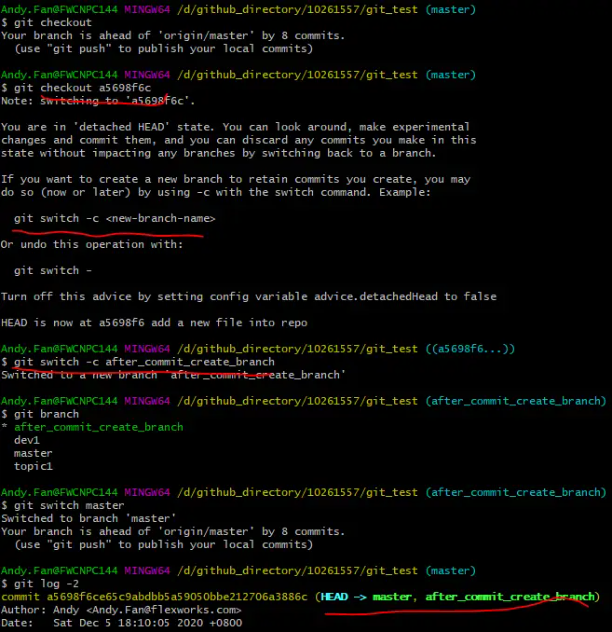Click 'Turn off this advice' config hint line
This screenshot has width=612, height=632.
click(249, 297)
